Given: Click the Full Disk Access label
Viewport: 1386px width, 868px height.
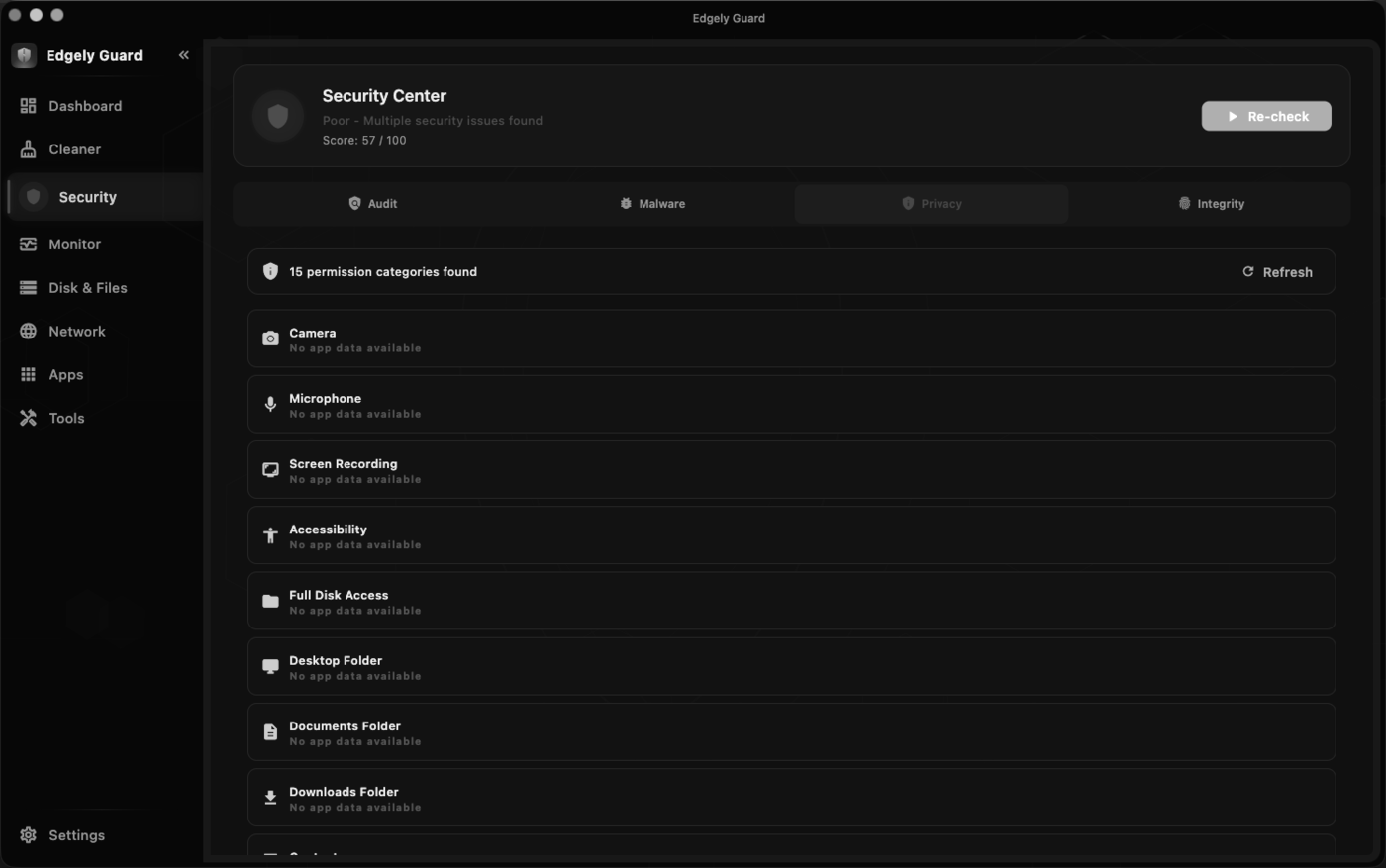Looking at the screenshot, I should pos(339,595).
